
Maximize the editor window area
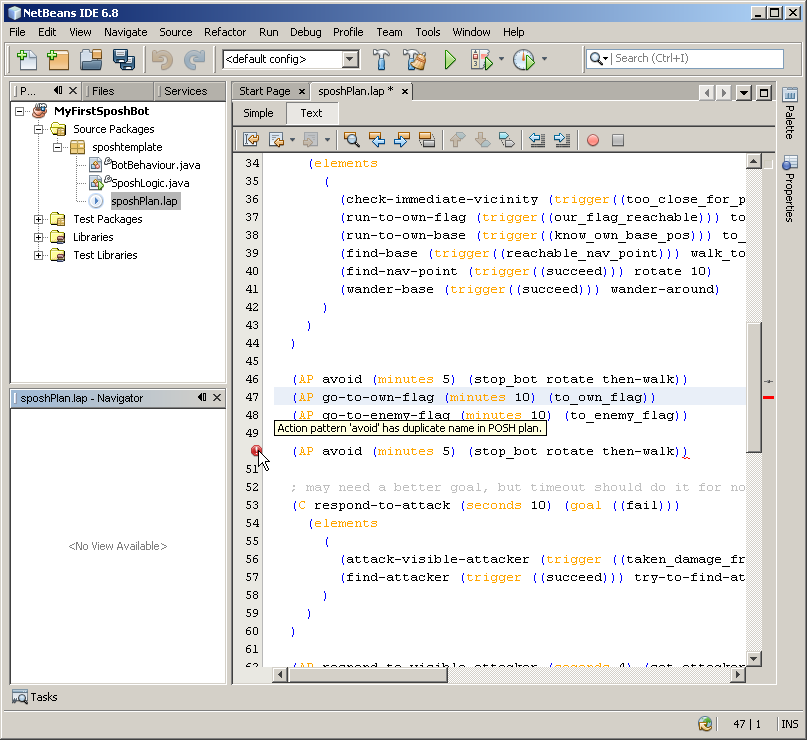click(764, 93)
